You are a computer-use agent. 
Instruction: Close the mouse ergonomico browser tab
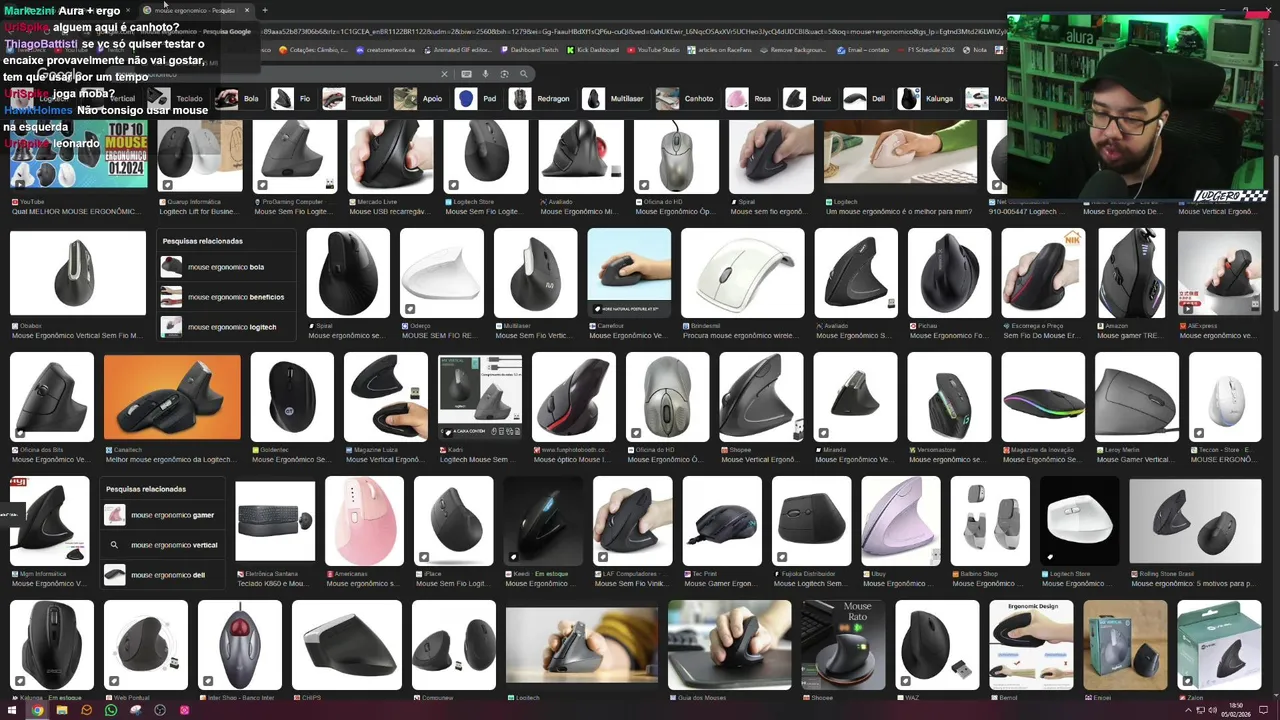pyautogui.click(x=247, y=10)
